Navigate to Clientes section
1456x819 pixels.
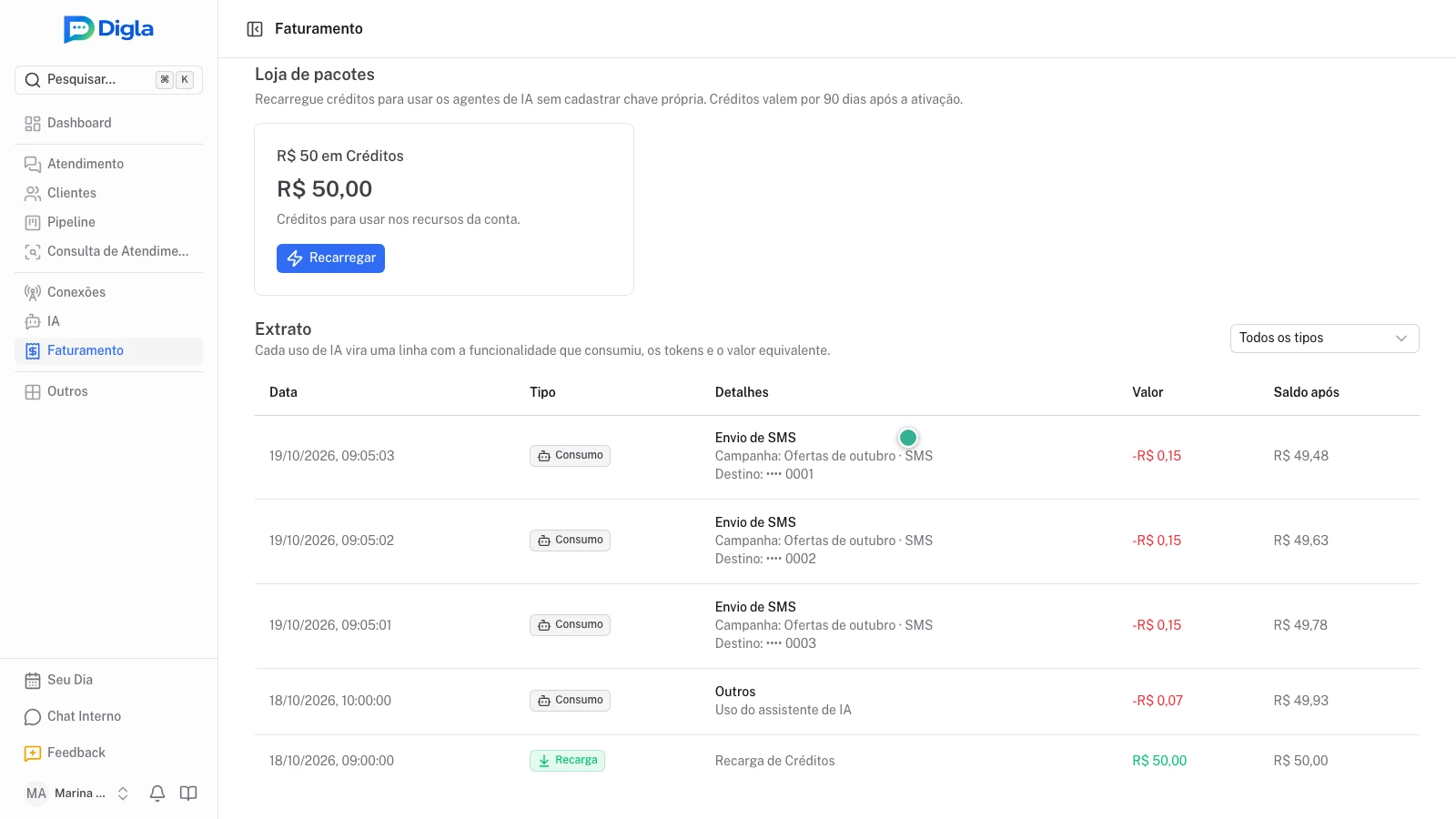108,193
